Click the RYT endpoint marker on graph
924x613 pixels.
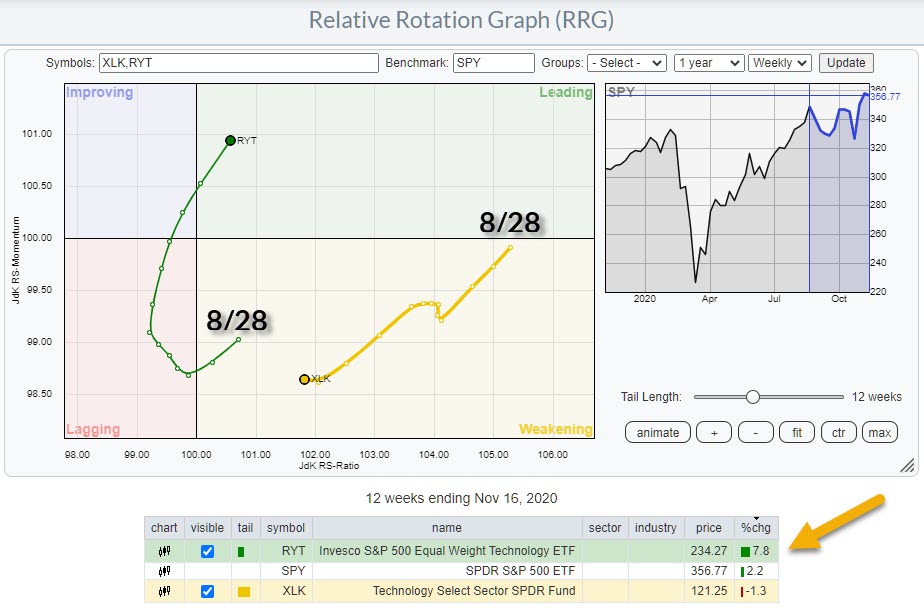[230, 140]
